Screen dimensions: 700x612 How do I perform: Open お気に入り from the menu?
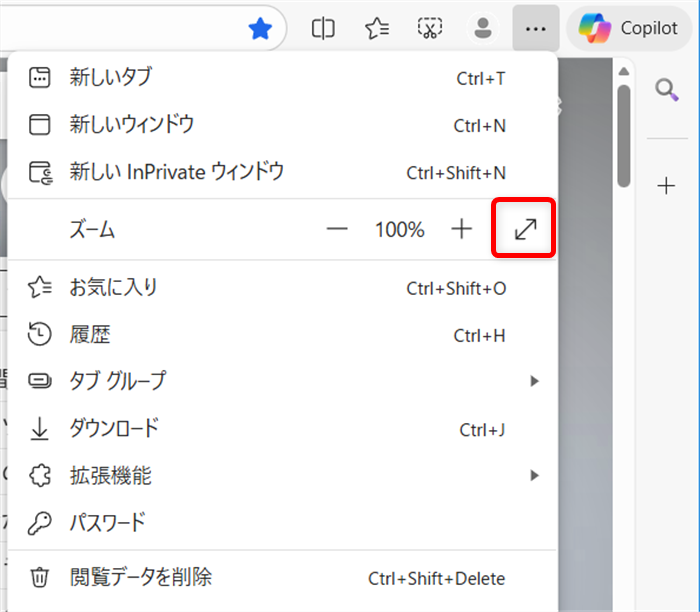coord(283,287)
